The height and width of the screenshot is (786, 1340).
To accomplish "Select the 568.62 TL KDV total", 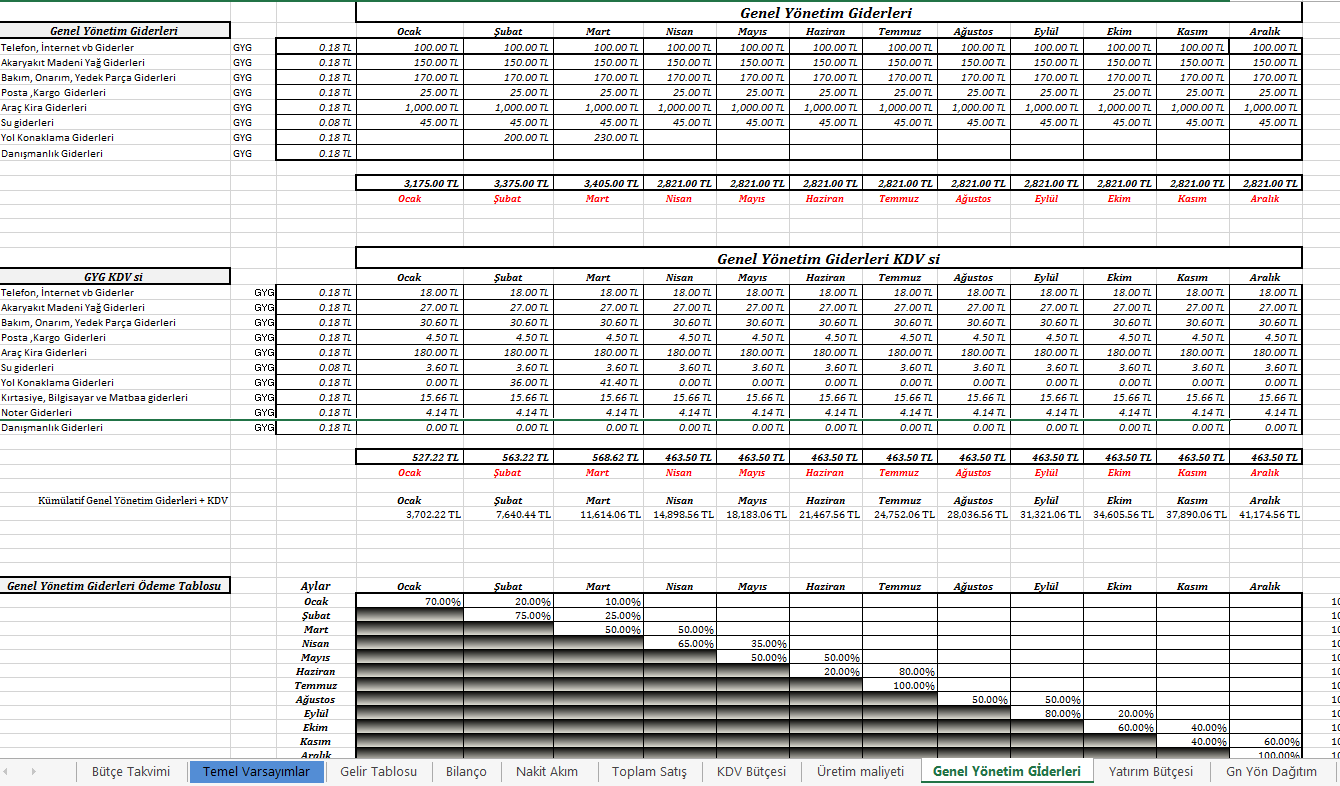I will pos(598,457).
